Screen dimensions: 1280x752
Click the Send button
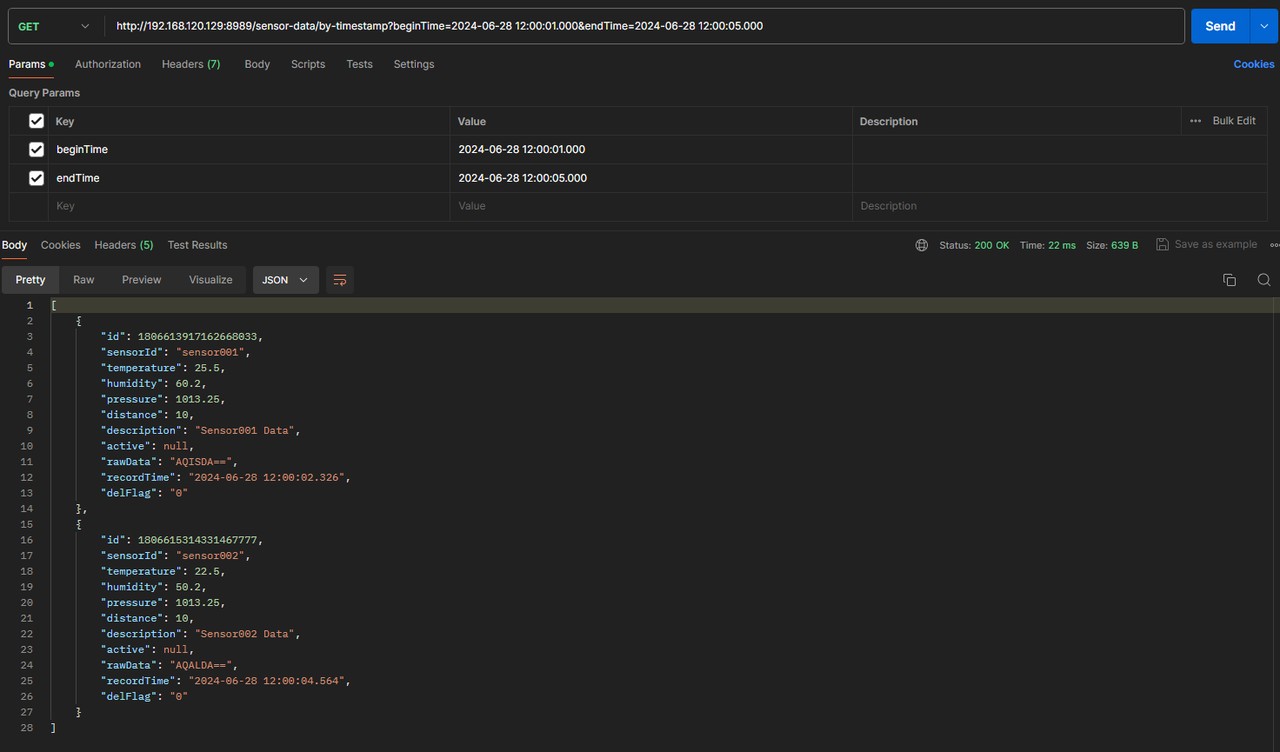tap(1219, 26)
